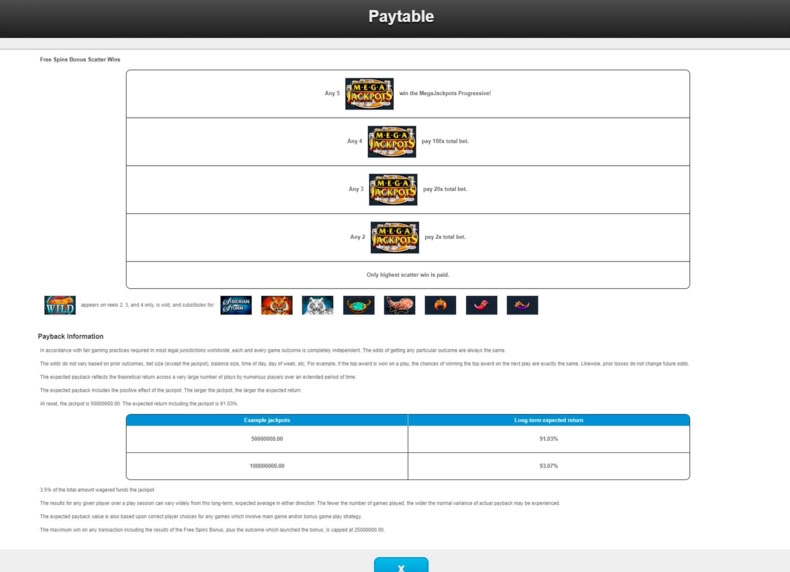
Task: Click the Long-term expected return column header
Action: (549, 420)
